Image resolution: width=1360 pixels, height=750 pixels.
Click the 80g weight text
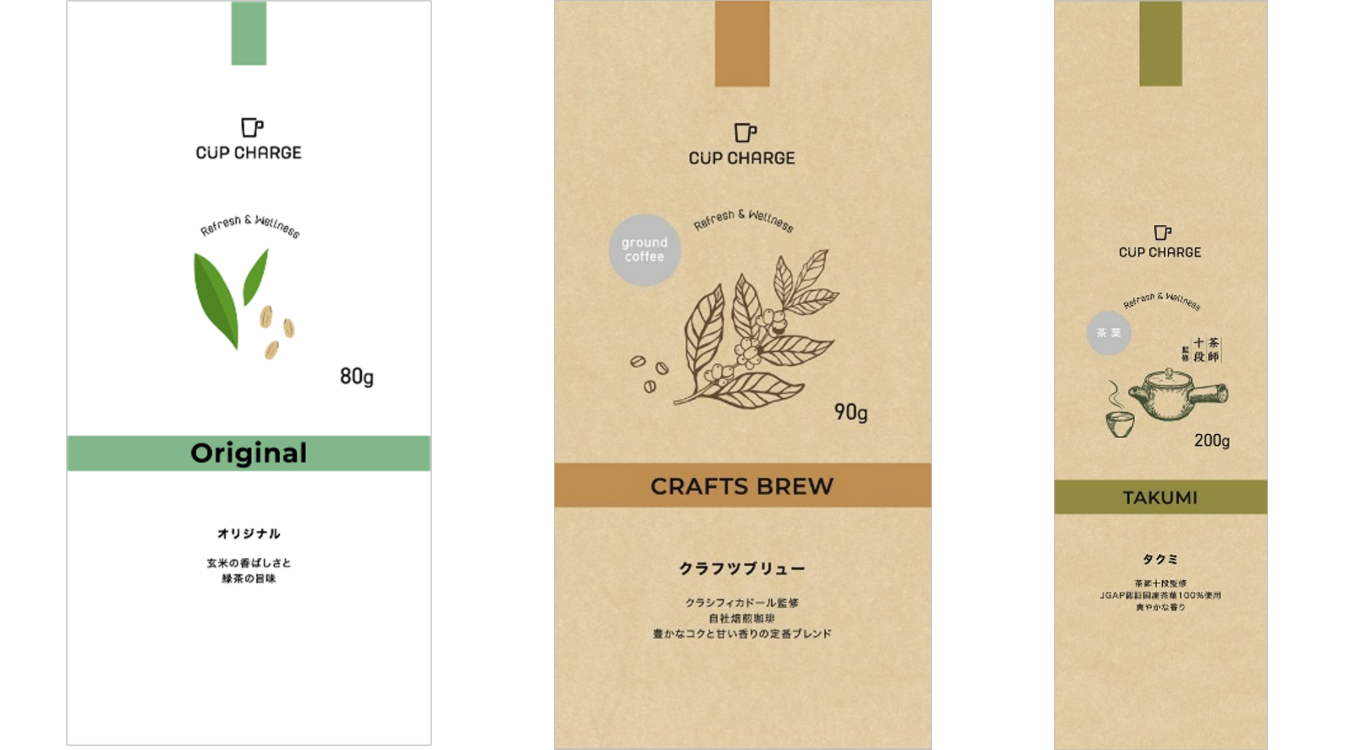[357, 377]
